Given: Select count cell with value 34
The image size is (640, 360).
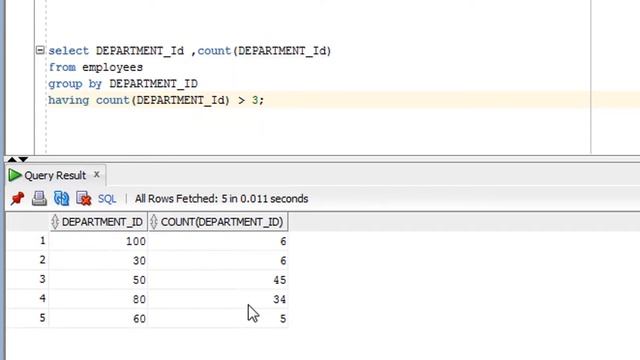Looking at the screenshot, I should (x=218, y=299).
